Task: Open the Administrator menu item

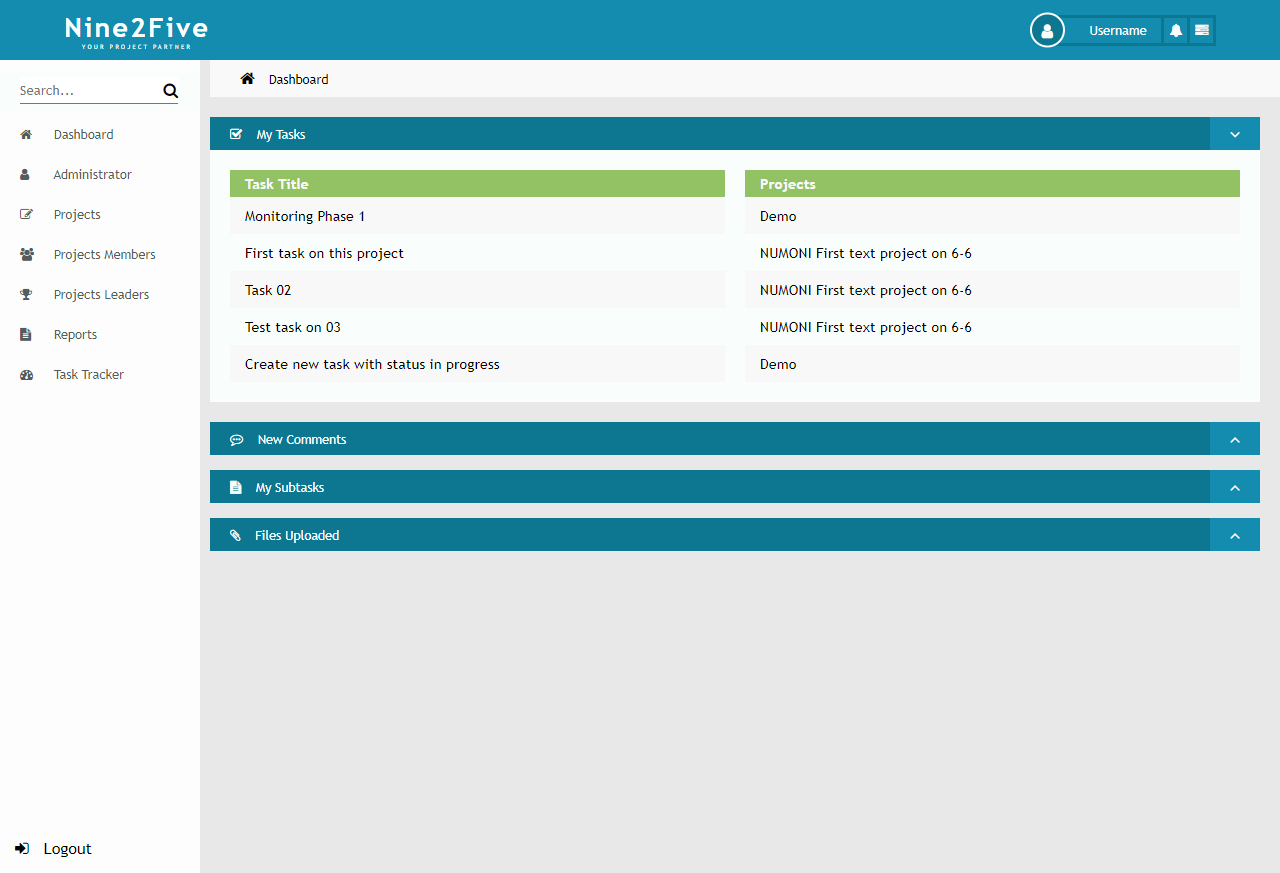Action: (93, 174)
